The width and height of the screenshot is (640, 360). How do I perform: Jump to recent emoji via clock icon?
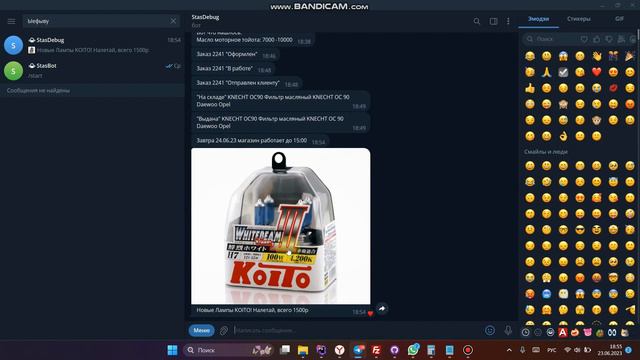(x=525, y=332)
